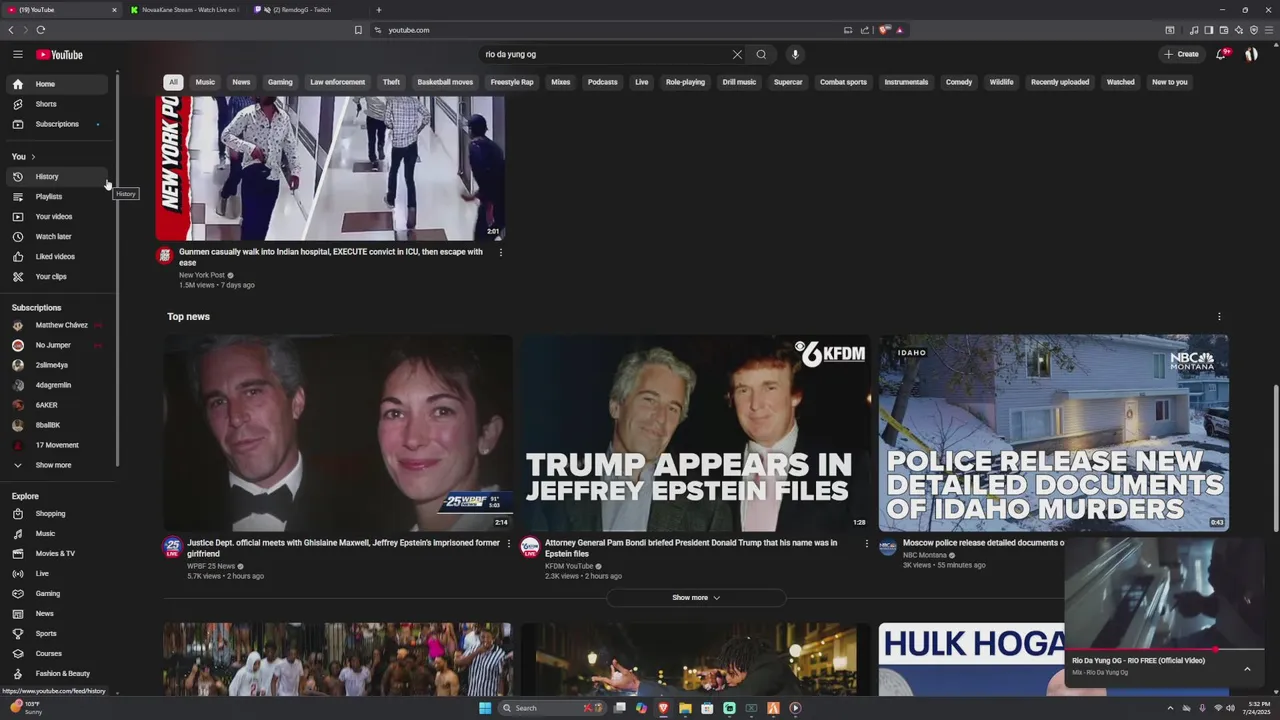The image size is (1280, 720).
Task: Clear the search box with the X
Action: [737, 55]
